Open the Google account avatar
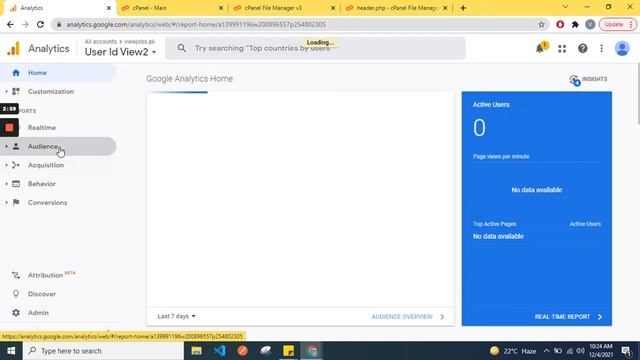Screen dimensions: 640x360 click(x=622, y=49)
